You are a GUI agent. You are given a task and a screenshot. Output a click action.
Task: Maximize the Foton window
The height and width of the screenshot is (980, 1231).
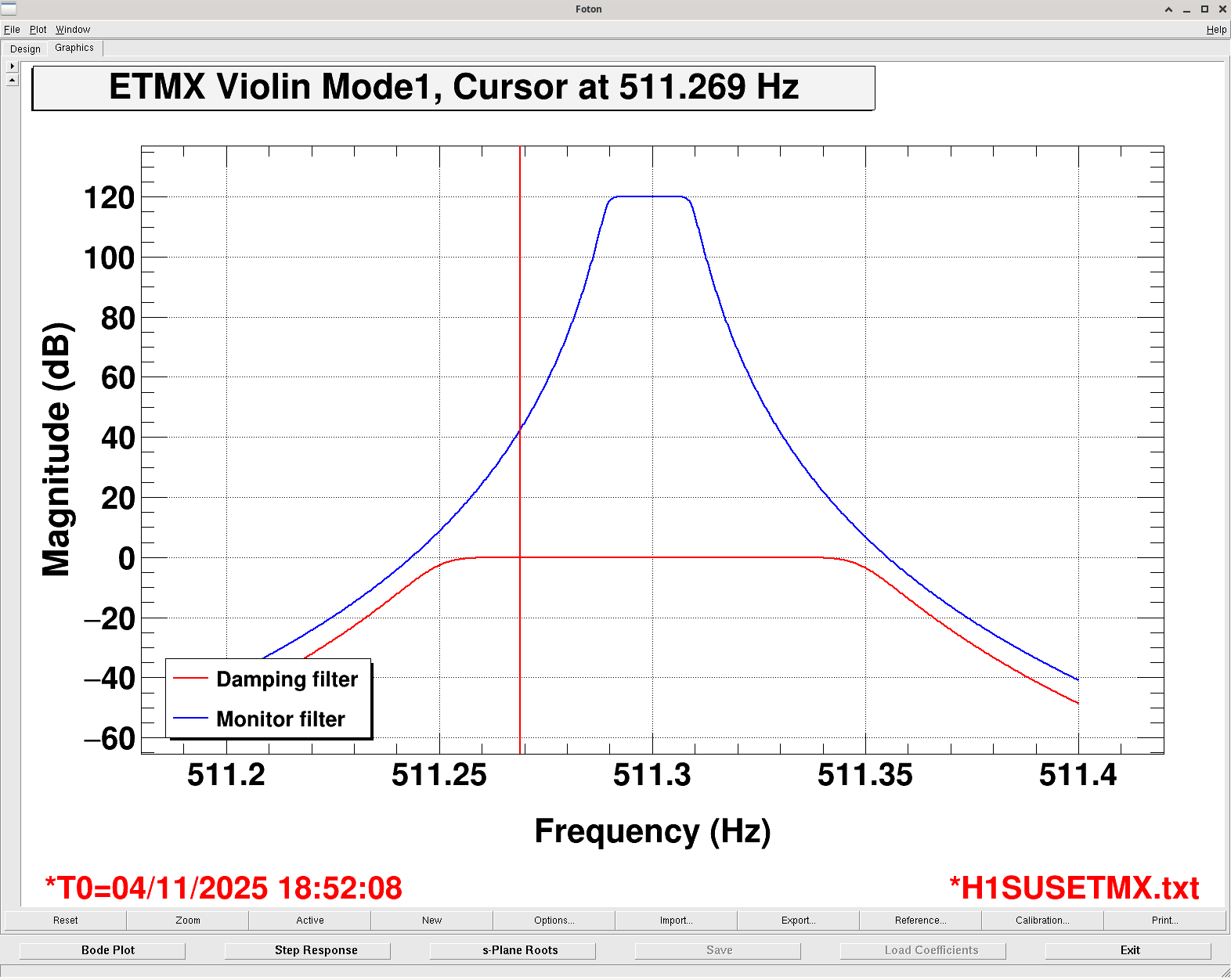[x=1204, y=9]
